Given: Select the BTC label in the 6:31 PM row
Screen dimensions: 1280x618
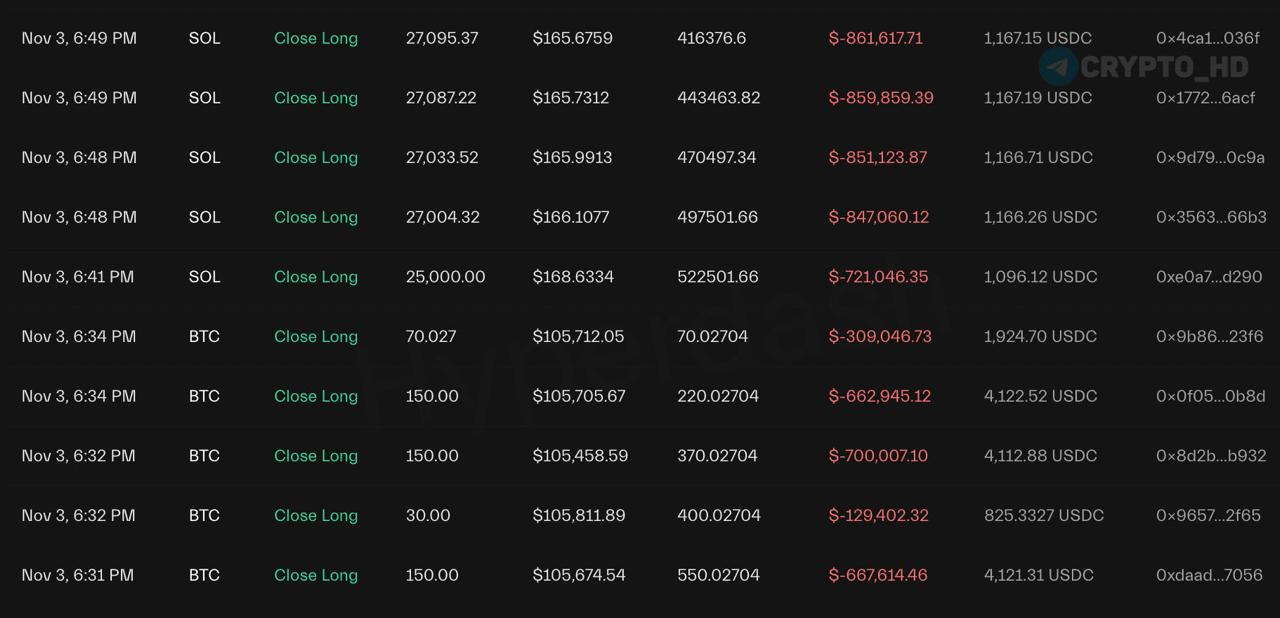Looking at the screenshot, I should click(x=204, y=575).
